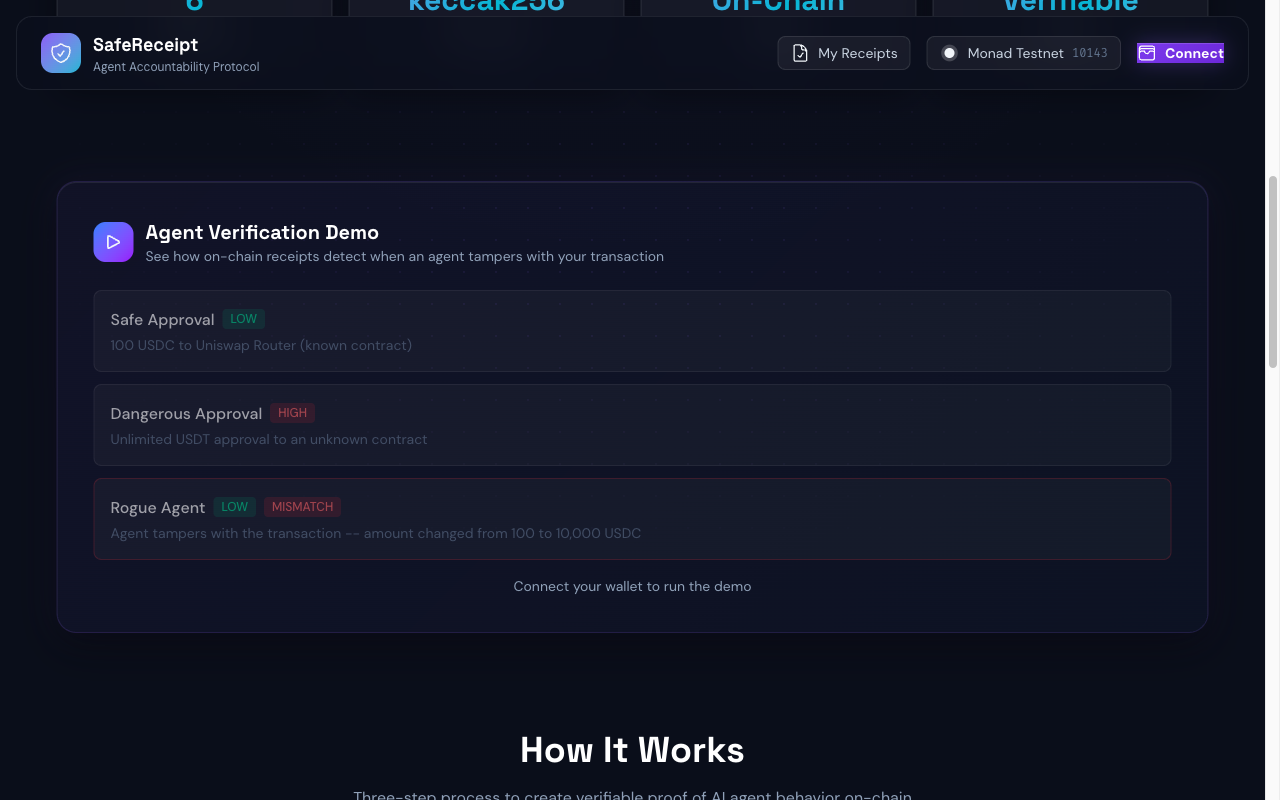Click the HIGH risk badge on Dangerous Approval
The width and height of the screenshot is (1280, 800).
click(292, 412)
